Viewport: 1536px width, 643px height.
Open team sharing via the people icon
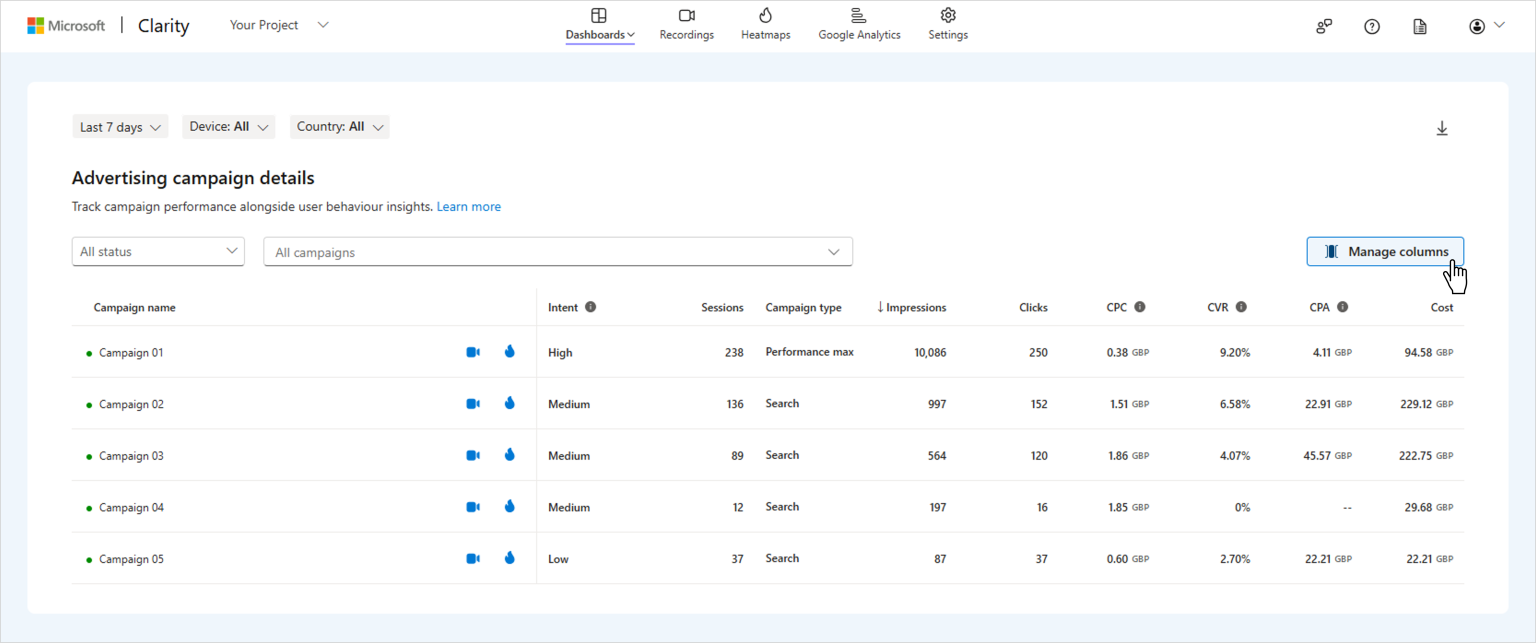coord(1323,26)
